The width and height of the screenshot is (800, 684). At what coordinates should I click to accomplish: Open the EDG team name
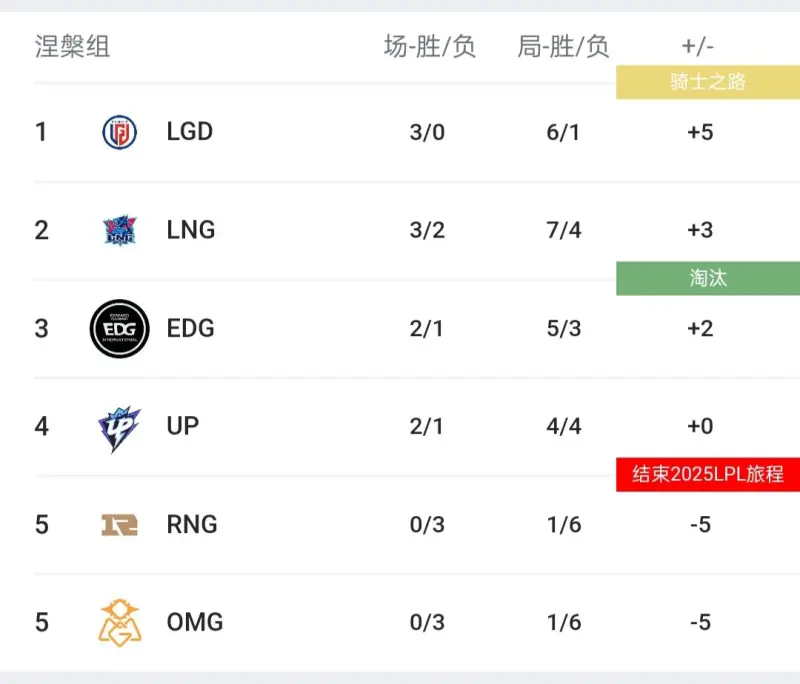(191, 328)
